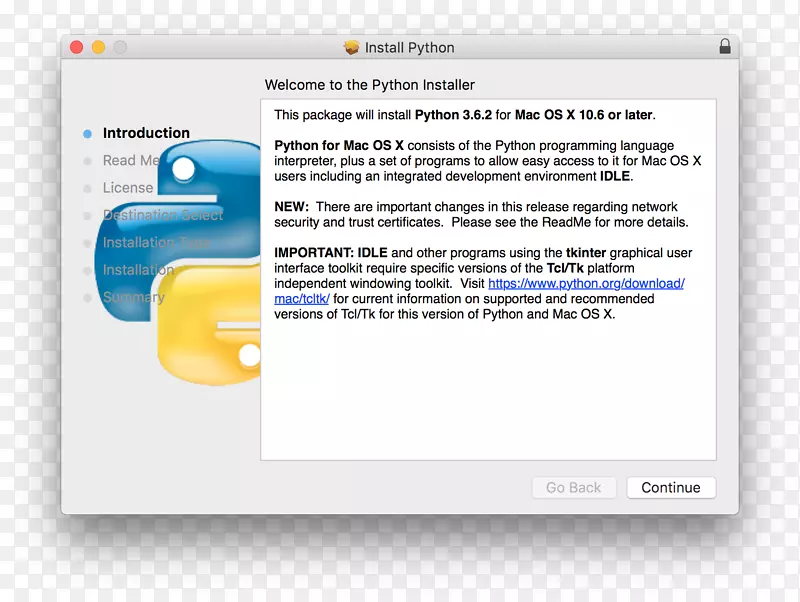
Task: Click the step indicator dot beside Read Me
Action: tap(89, 160)
